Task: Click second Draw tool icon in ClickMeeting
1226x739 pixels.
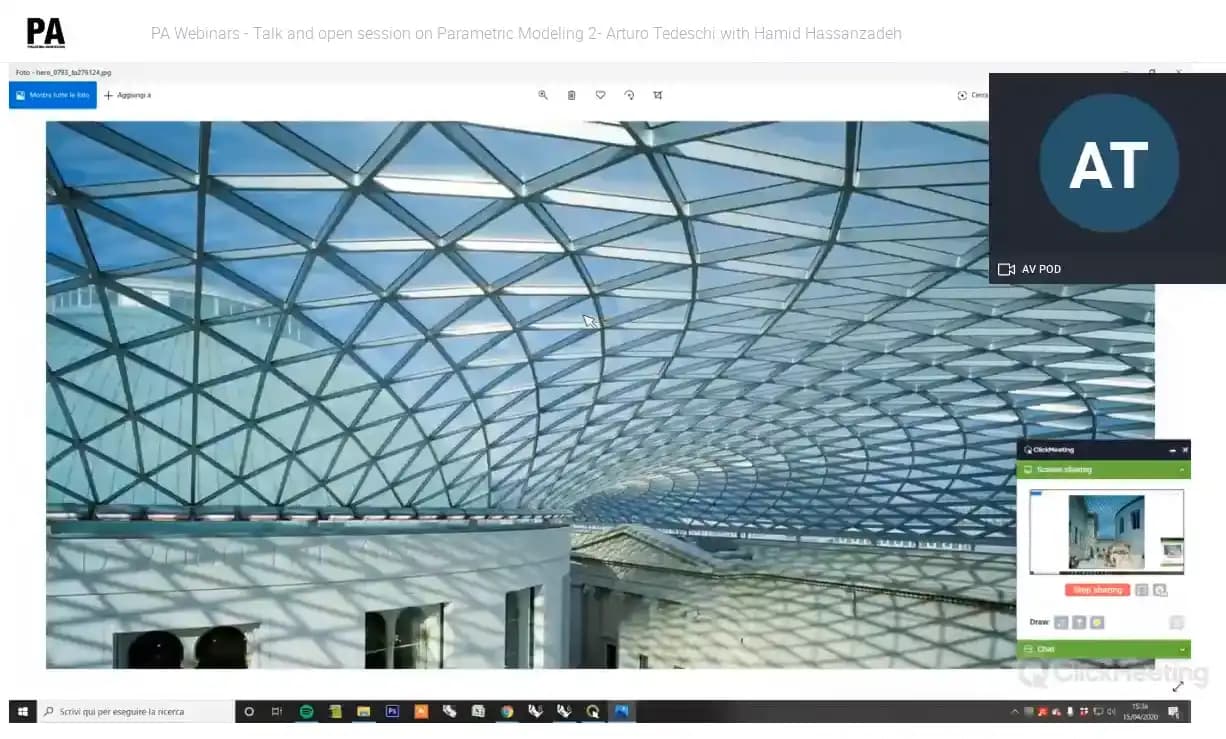Action: (1079, 622)
